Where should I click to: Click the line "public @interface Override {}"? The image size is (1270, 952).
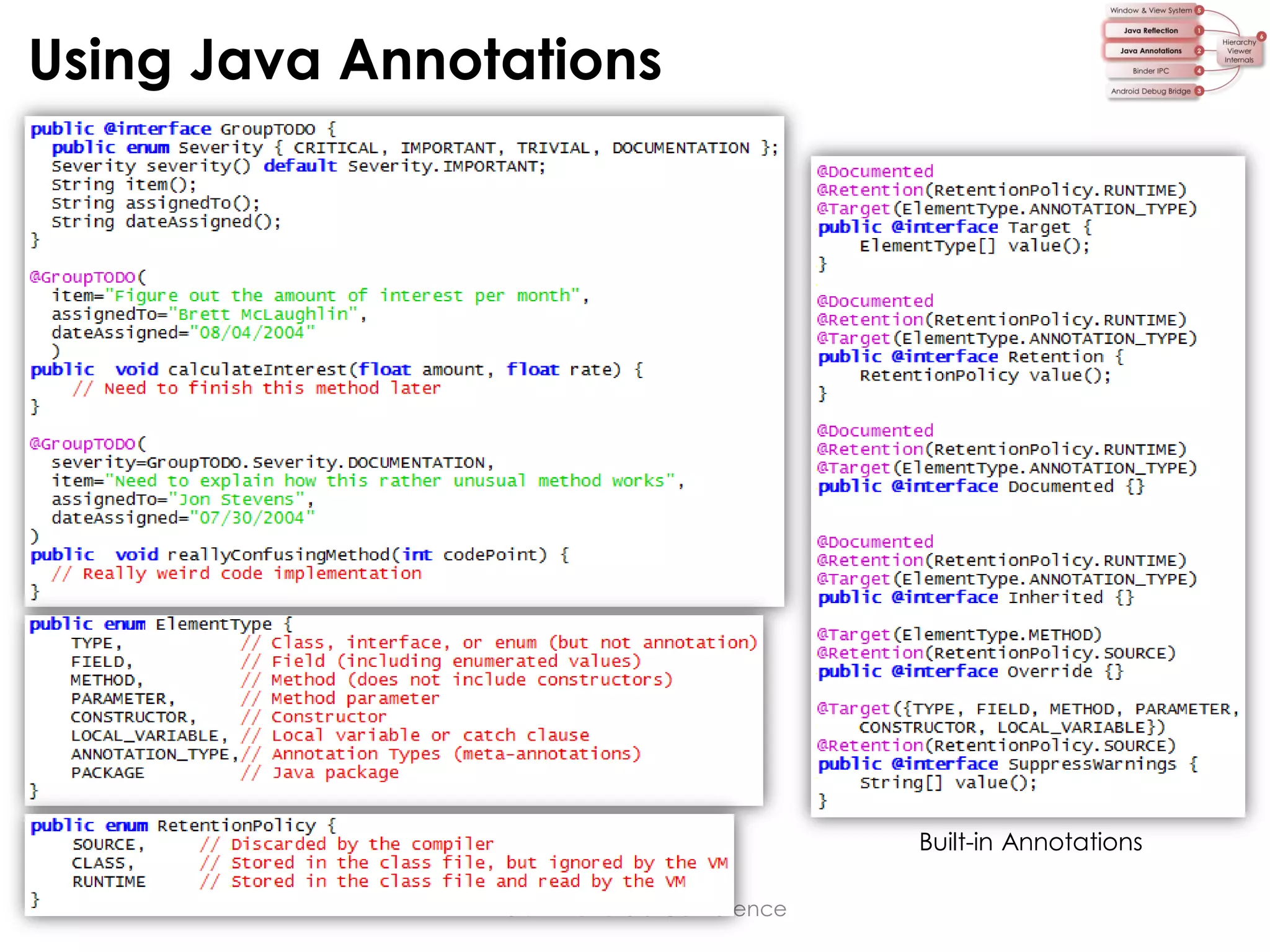coord(971,672)
